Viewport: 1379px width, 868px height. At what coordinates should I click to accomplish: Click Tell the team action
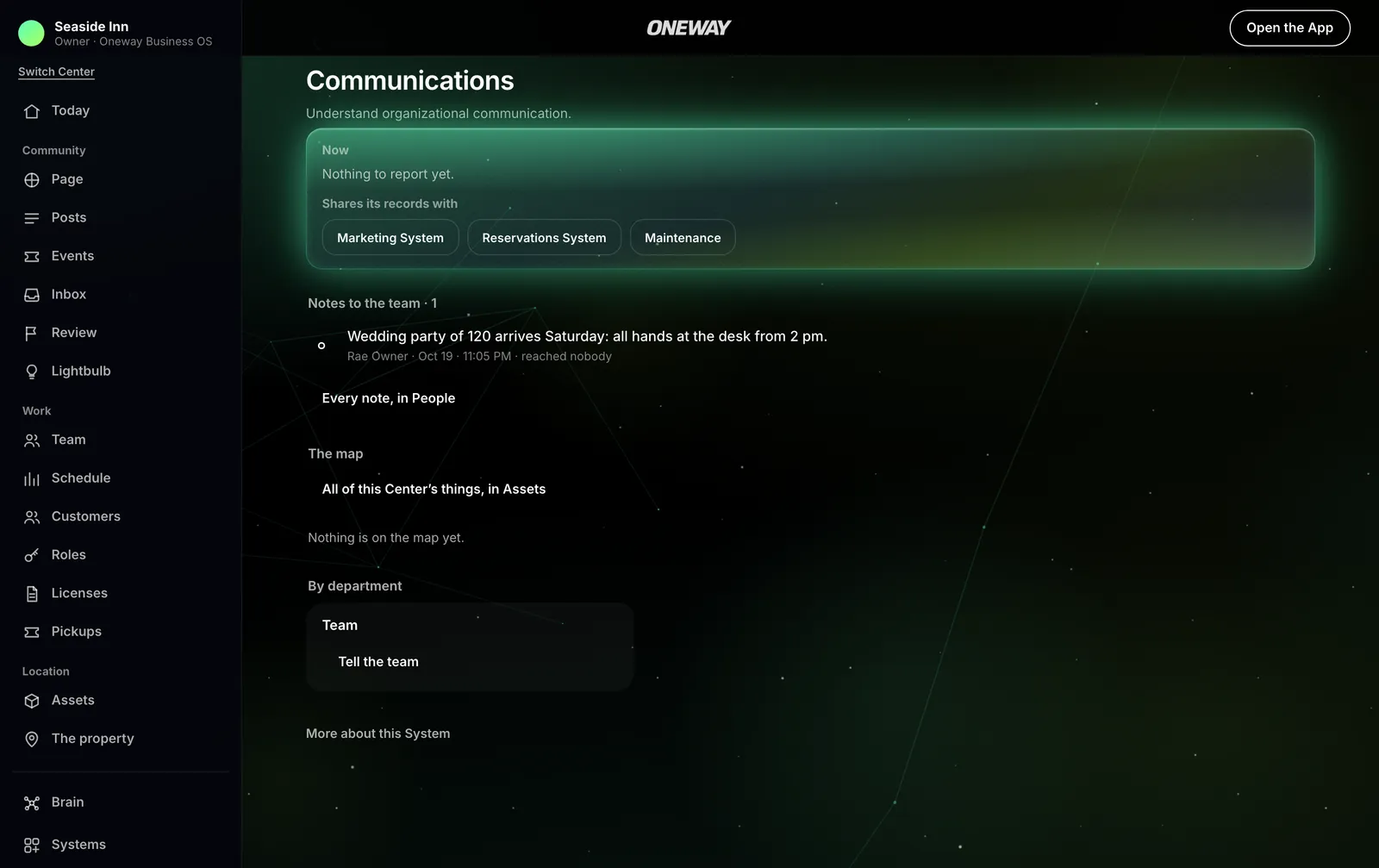[378, 662]
